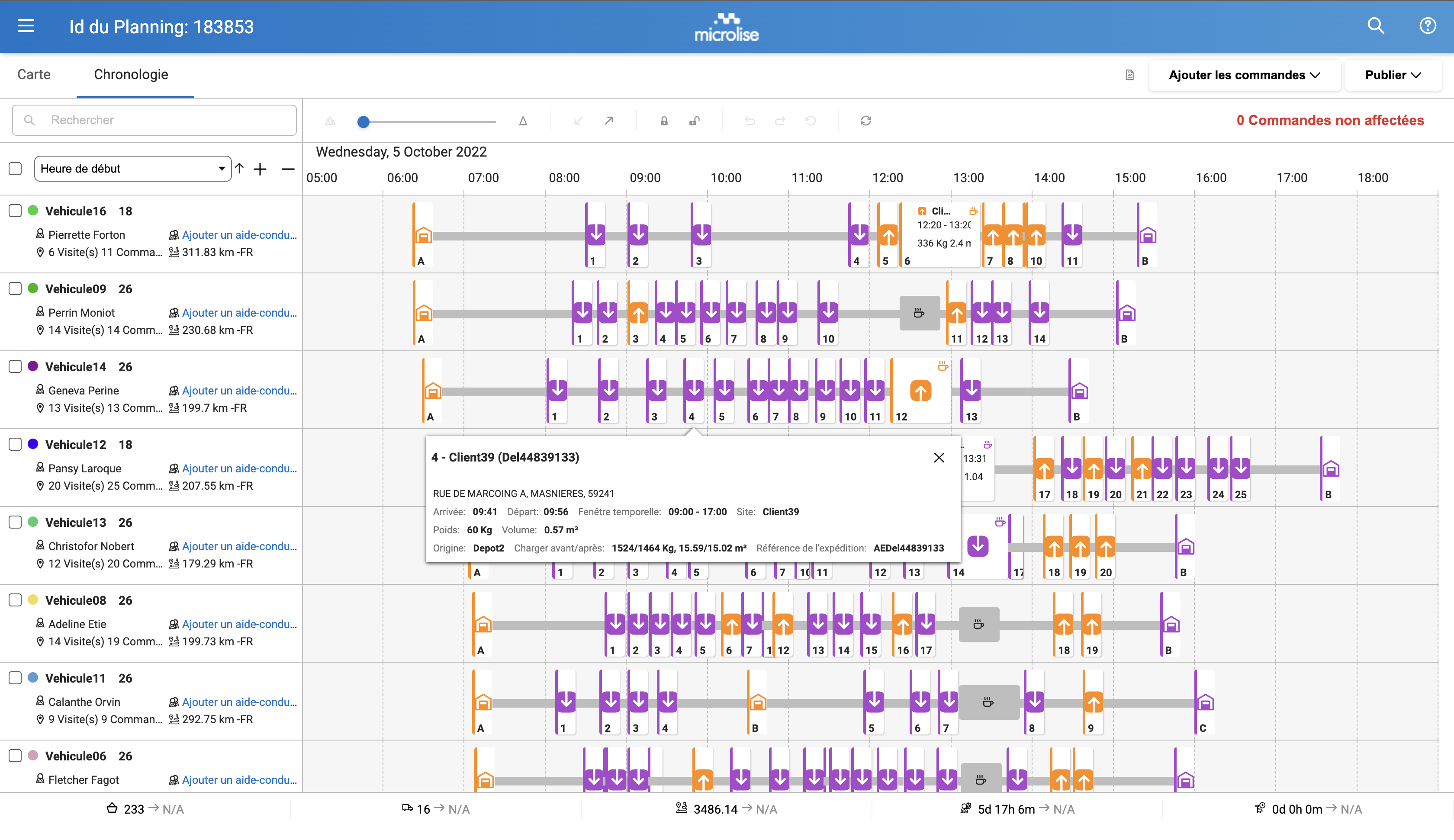Viewport: 1454px width, 840px height.
Task: Check the Vehicule09 checkbox
Action: [16, 289]
